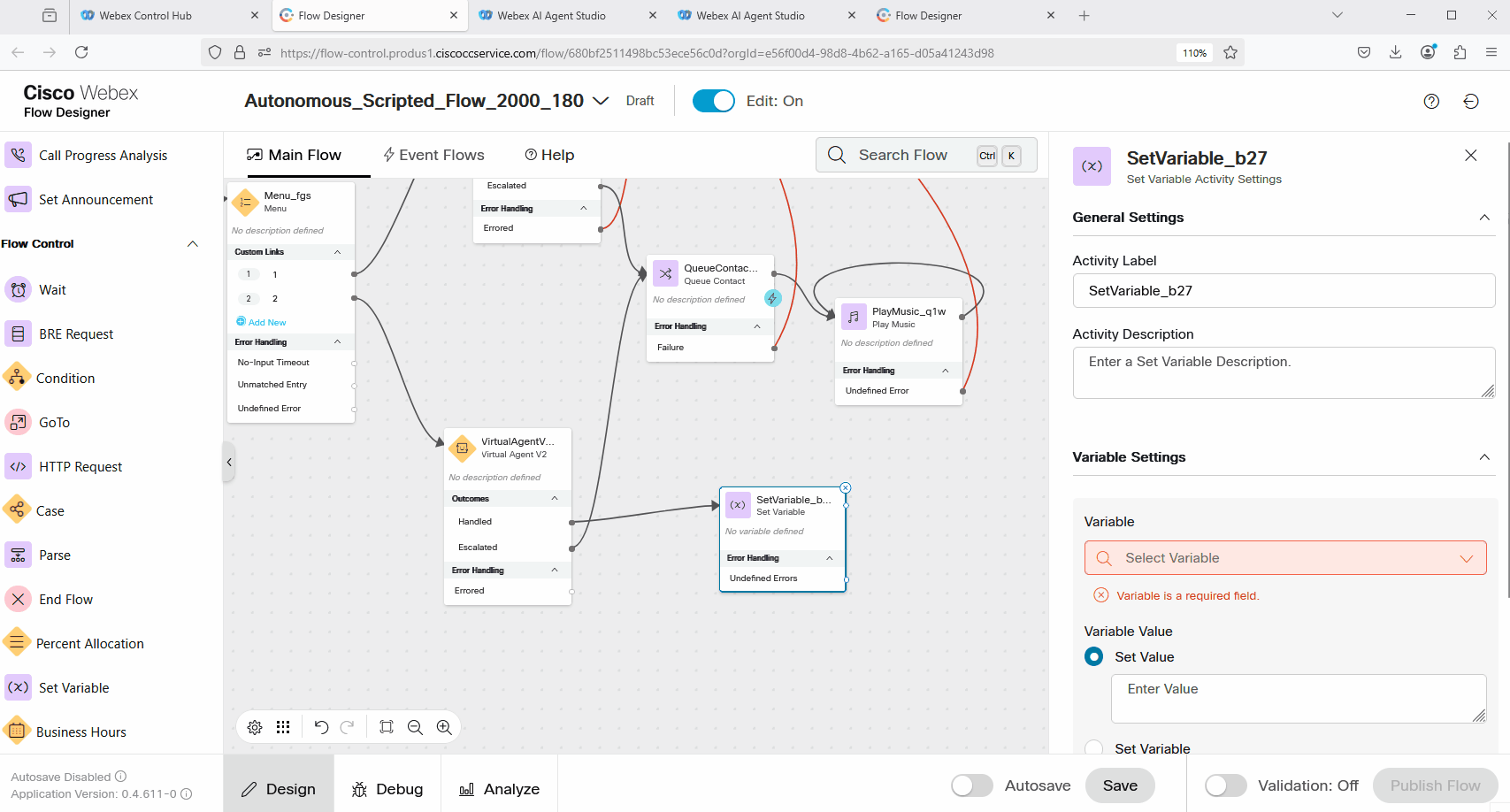This screenshot has height=812, width=1510.
Task: Click the zoom in magnifier on canvas toolbar
Action: click(x=444, y=727)
